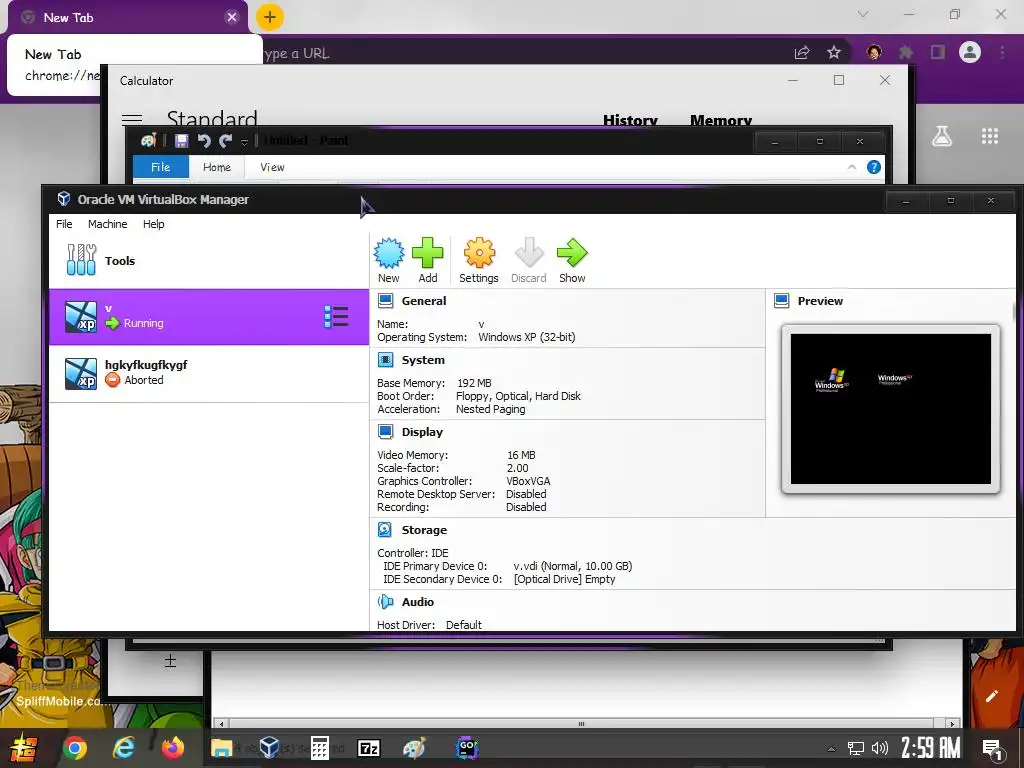Select History tab in Calculator
Screen dimensions: 1024x768
pos(630,121)
